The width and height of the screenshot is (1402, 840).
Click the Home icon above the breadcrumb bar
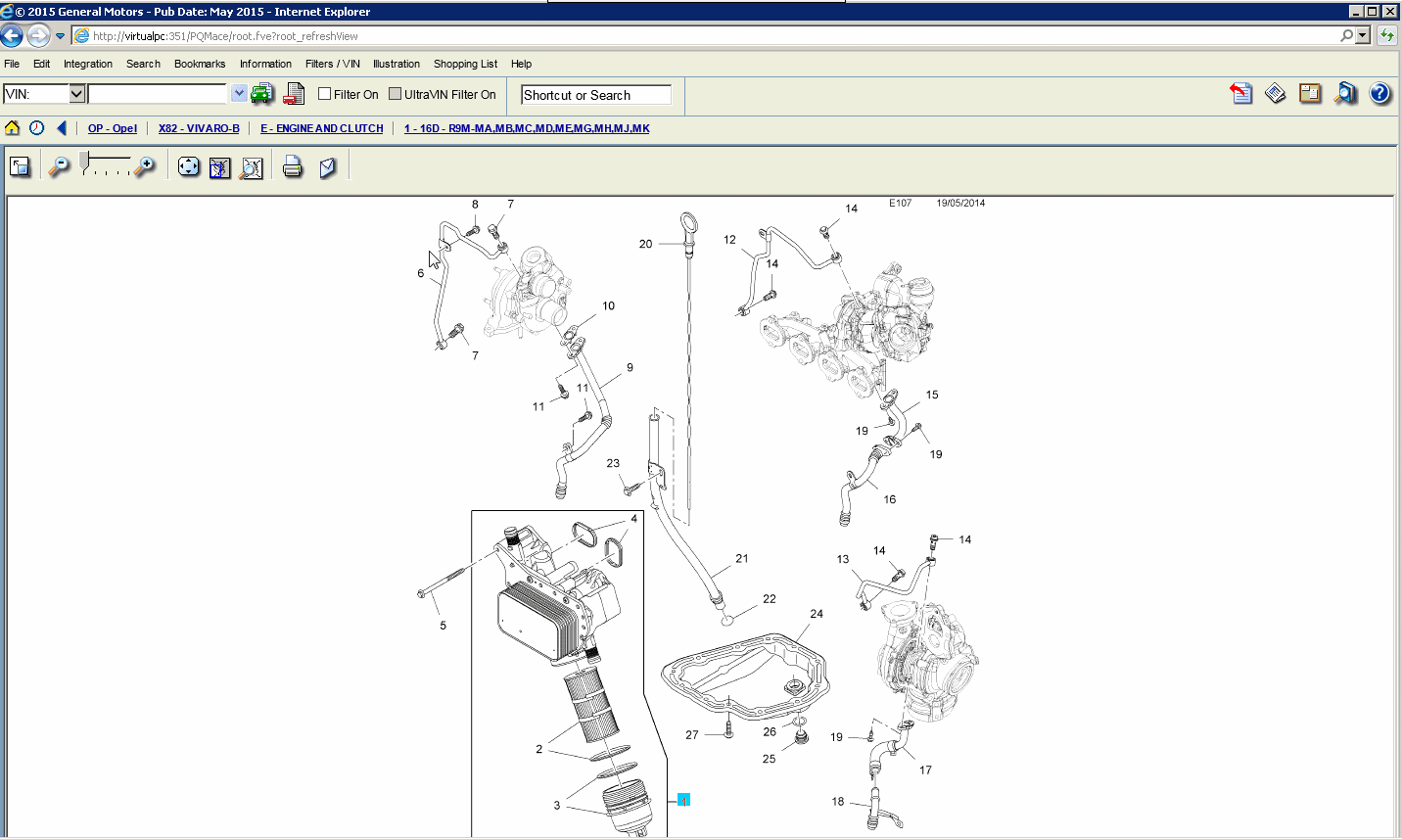(13, 127)
